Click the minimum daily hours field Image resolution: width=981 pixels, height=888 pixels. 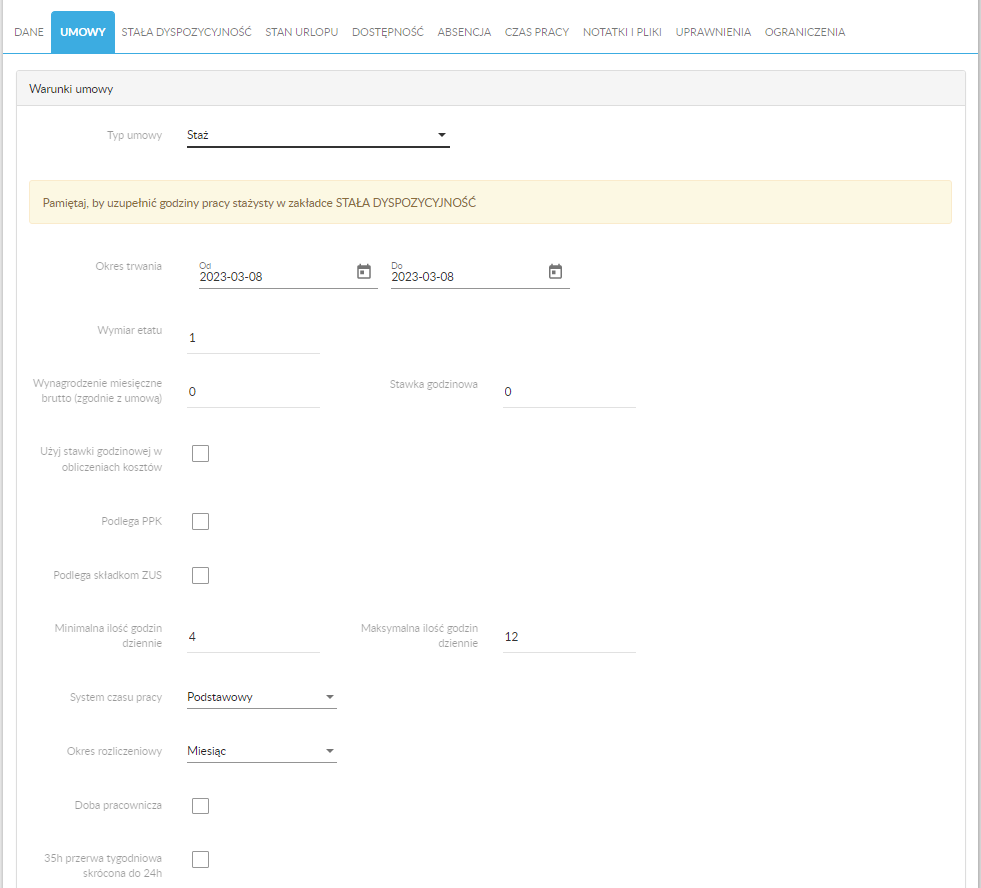coord(253,637)
